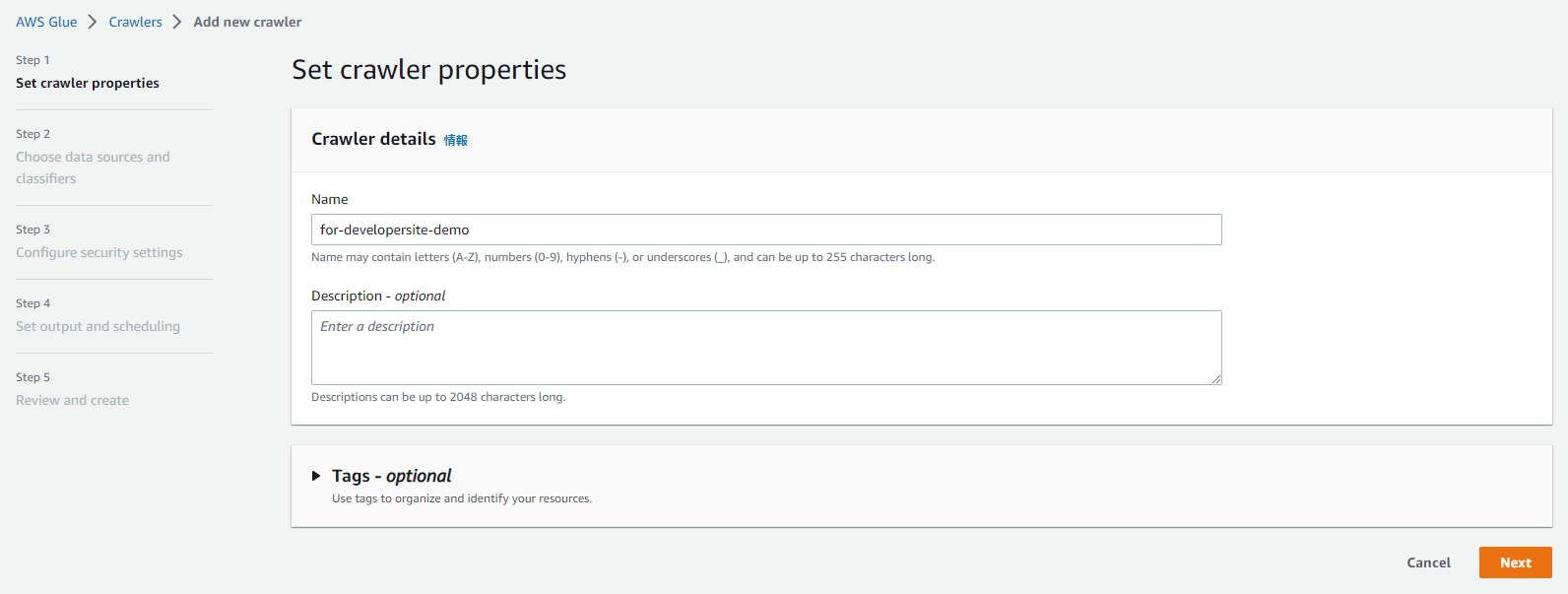Click the Name field label

tap(330, 199)
